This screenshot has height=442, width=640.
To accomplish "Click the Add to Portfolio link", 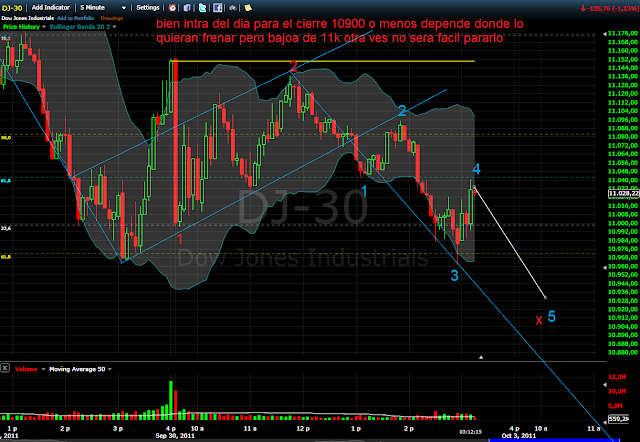I will [76, 18].
